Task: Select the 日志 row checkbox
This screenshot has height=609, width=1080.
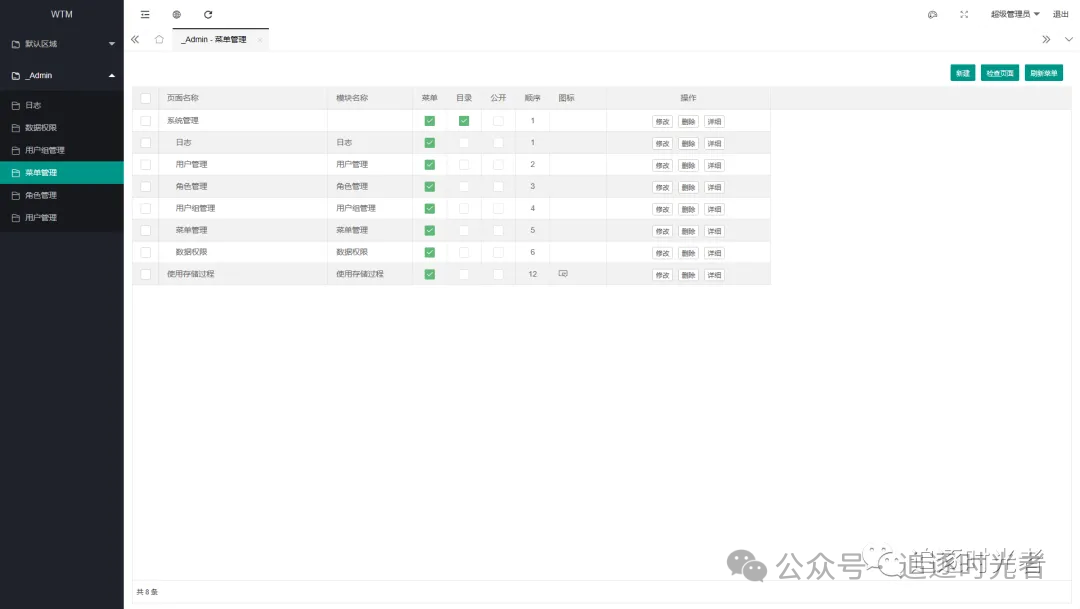Action: pyautogui.click(x=145, y=143)
